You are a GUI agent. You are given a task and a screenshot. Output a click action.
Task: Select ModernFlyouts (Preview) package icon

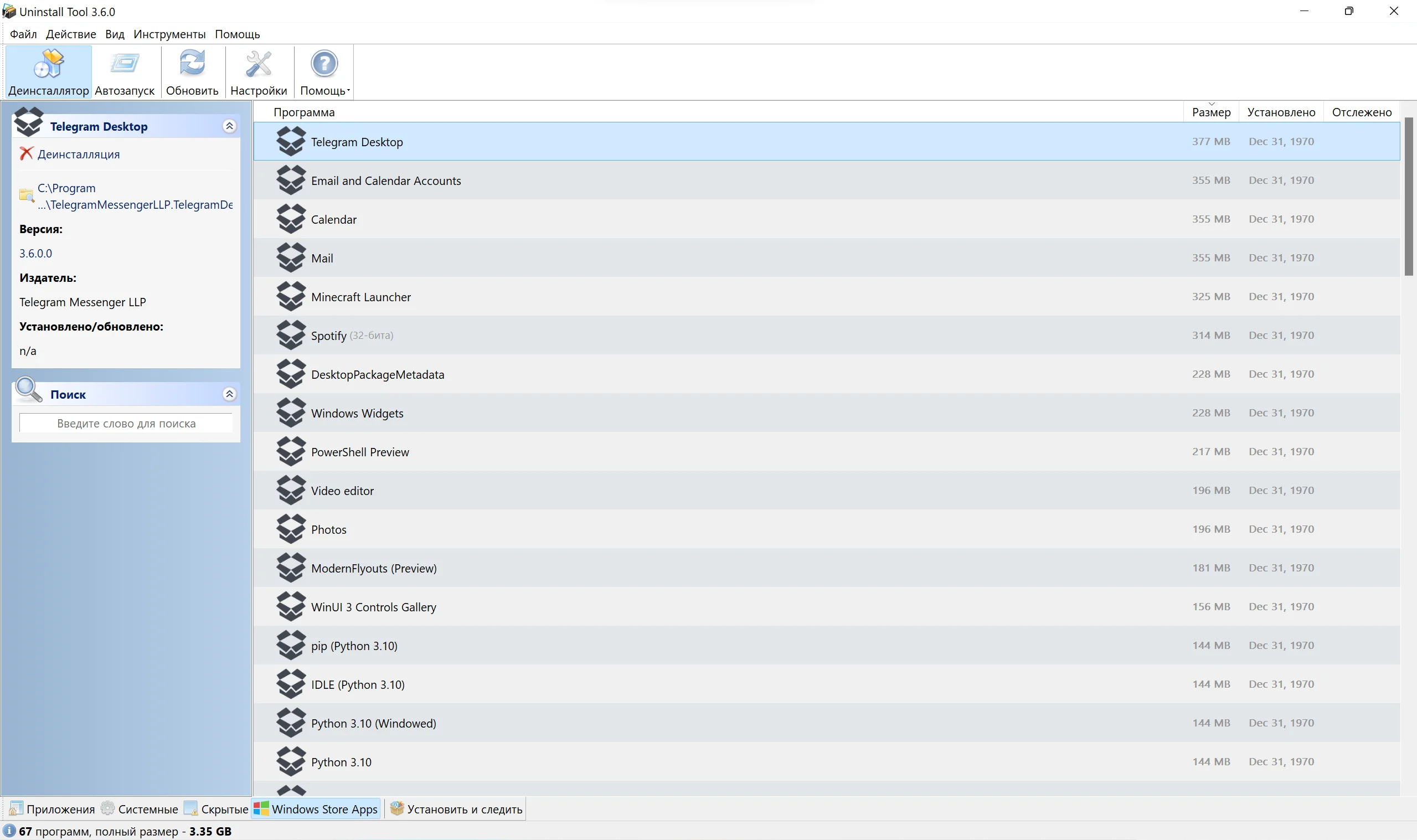(x=291, y=568)
